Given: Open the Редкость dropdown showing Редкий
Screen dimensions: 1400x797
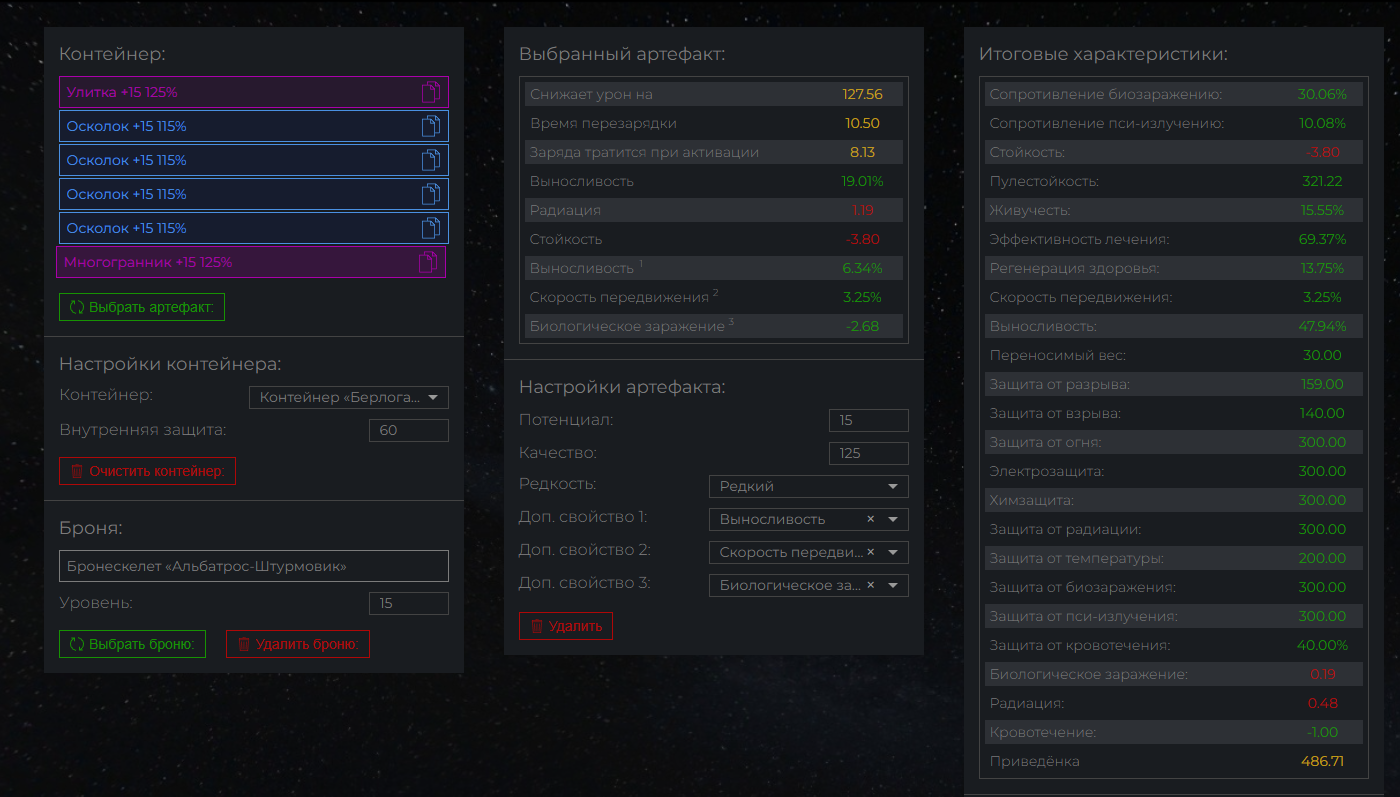Looking at the screenshot, I should tap(808, 487).
